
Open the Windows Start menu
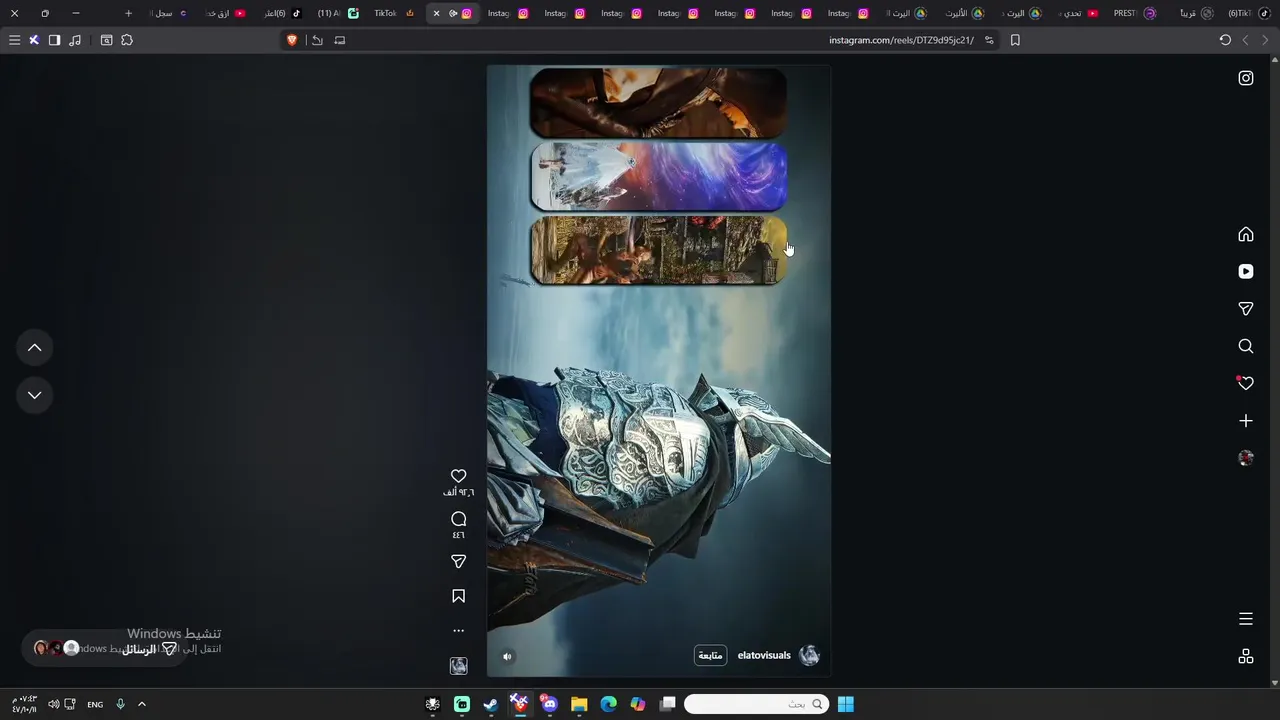click(x=846, y=704)
